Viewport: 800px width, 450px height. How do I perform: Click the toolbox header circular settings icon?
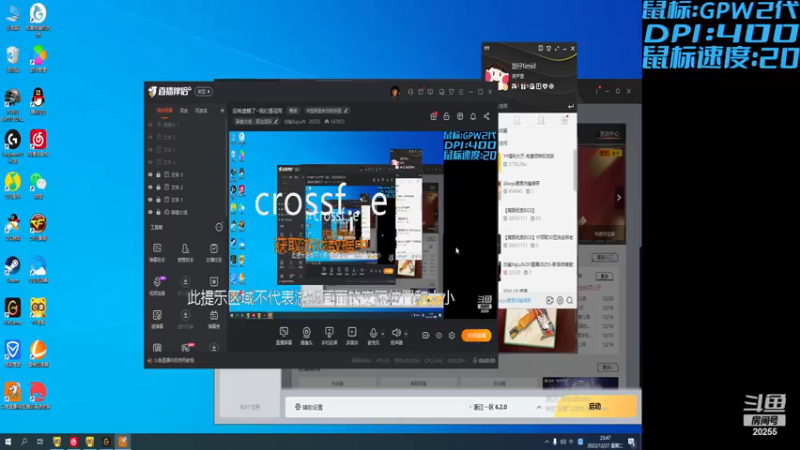[219, 228]
